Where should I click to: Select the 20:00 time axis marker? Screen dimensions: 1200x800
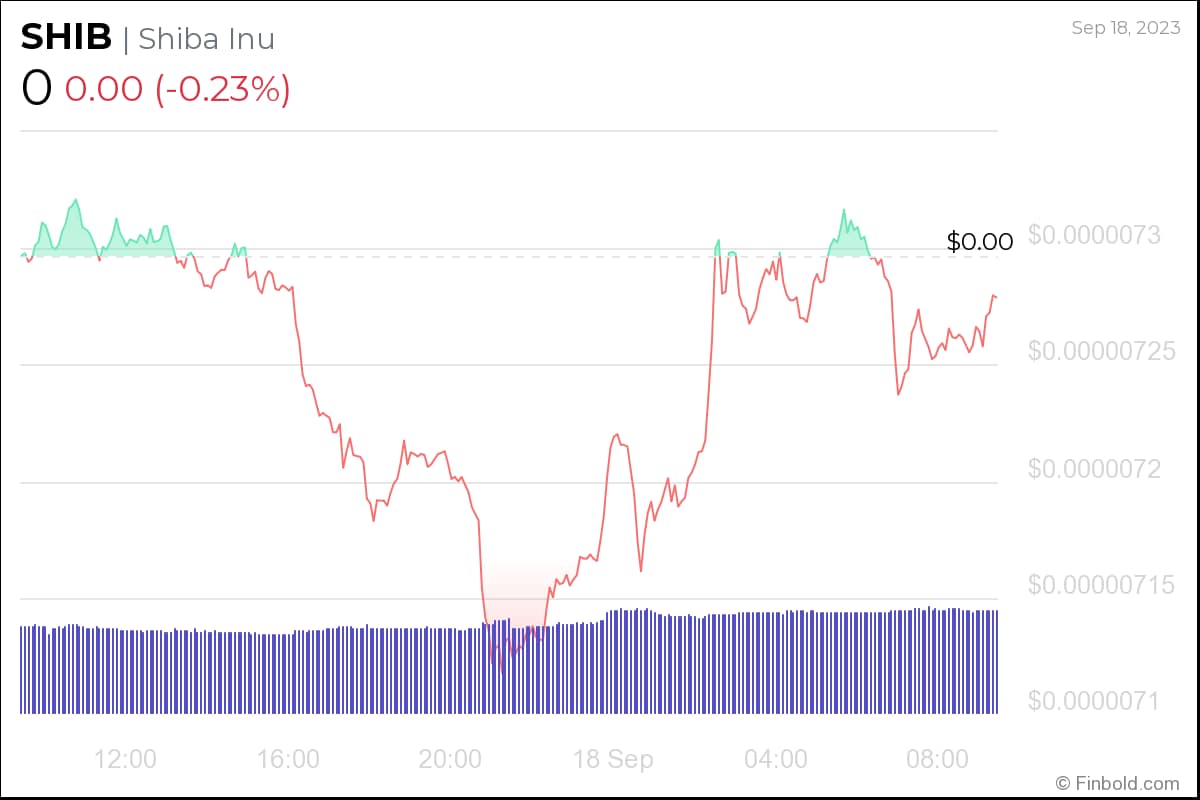(x=451, y=759)
